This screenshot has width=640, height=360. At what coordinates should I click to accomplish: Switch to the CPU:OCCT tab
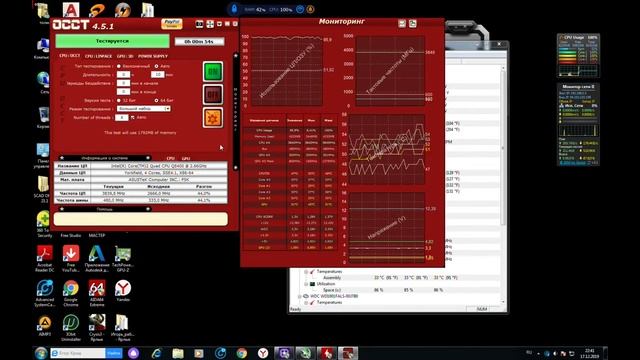tap(69, 56)
